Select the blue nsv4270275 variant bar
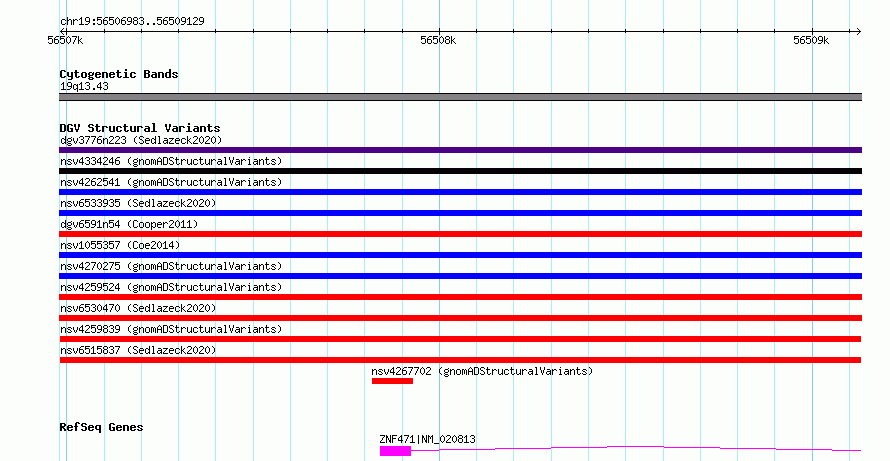 pos(460,276)
